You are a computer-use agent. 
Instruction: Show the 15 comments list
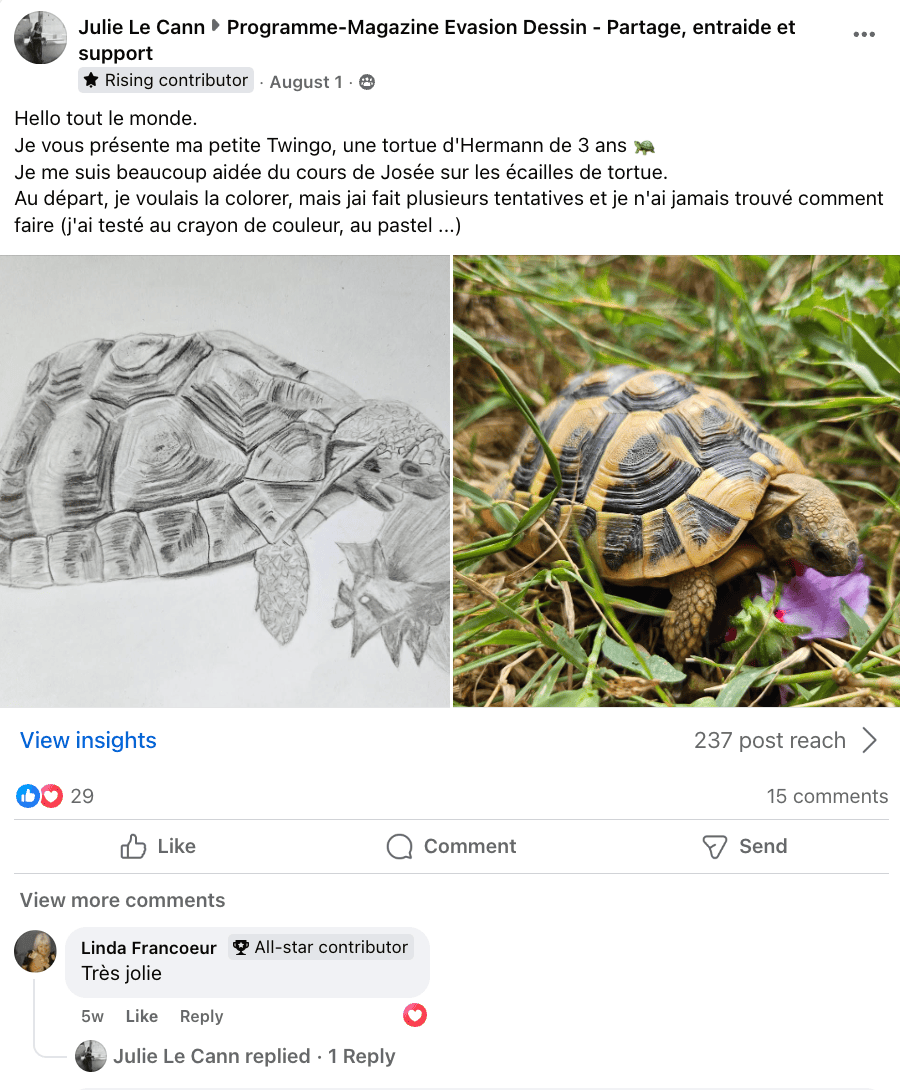827,796
